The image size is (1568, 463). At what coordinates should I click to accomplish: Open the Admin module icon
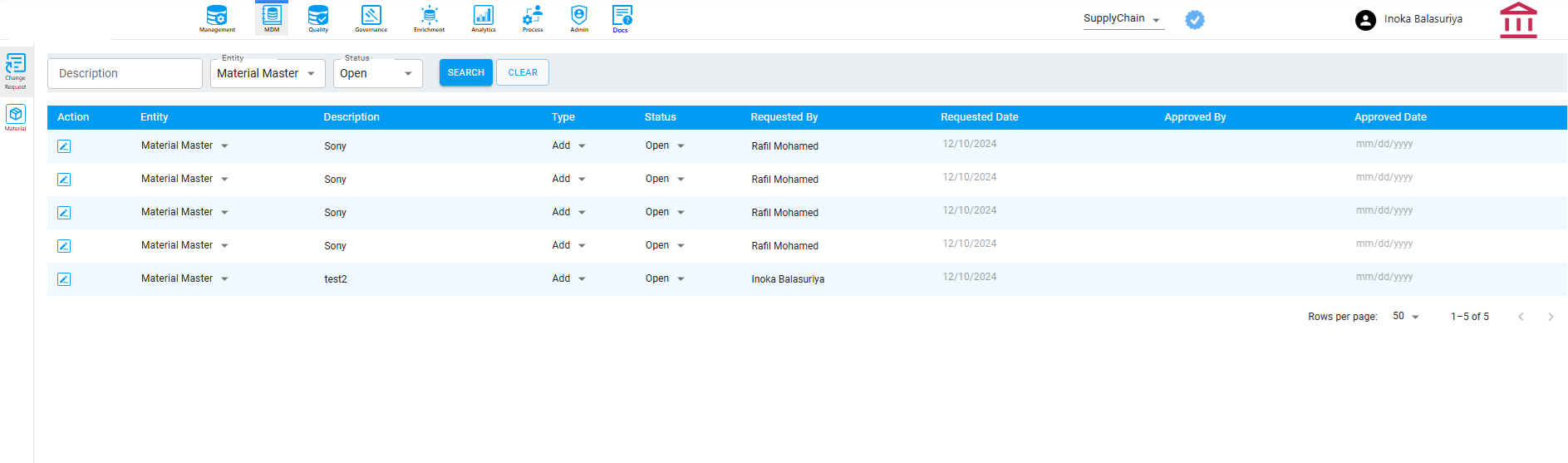click(579, 18)
